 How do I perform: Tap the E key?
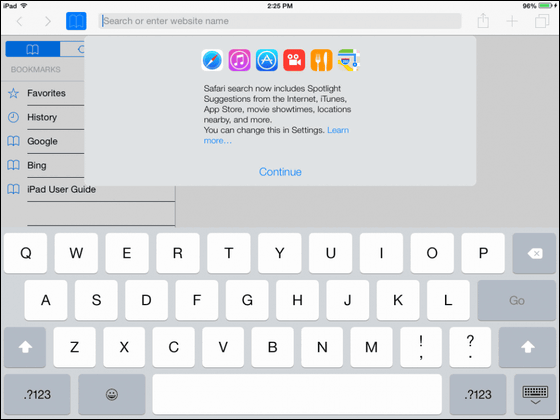click(x=127, y=253)
